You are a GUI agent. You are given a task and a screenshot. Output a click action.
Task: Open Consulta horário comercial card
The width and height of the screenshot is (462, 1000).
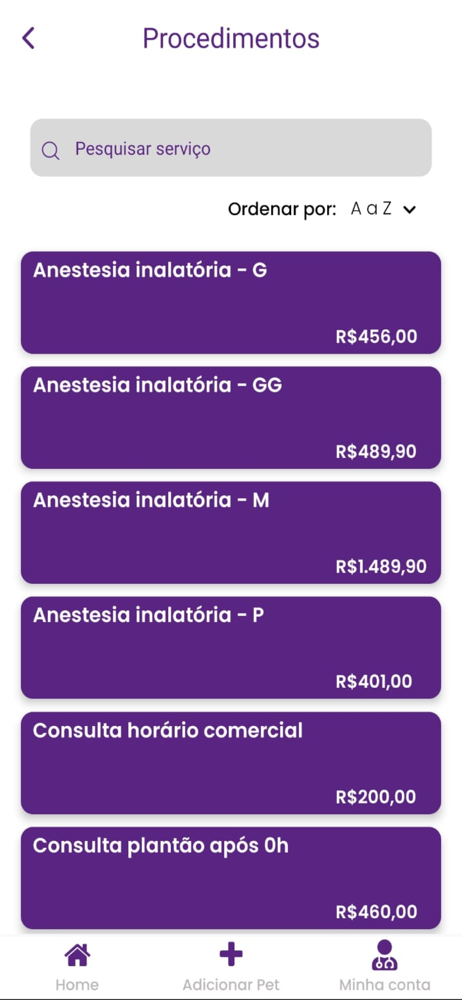point(231,763)
